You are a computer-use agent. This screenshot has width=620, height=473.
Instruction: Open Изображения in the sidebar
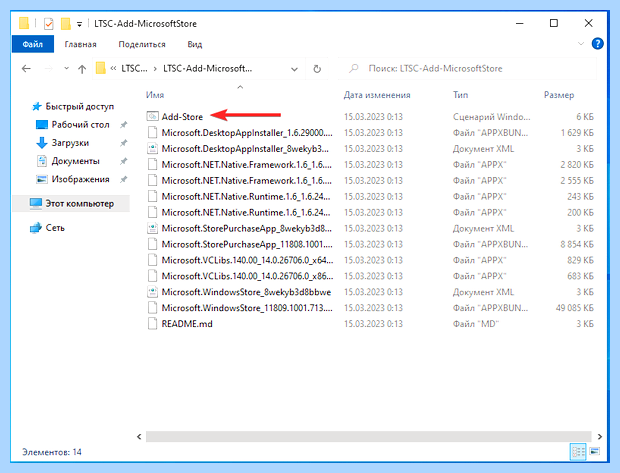[x=80, y=179]
